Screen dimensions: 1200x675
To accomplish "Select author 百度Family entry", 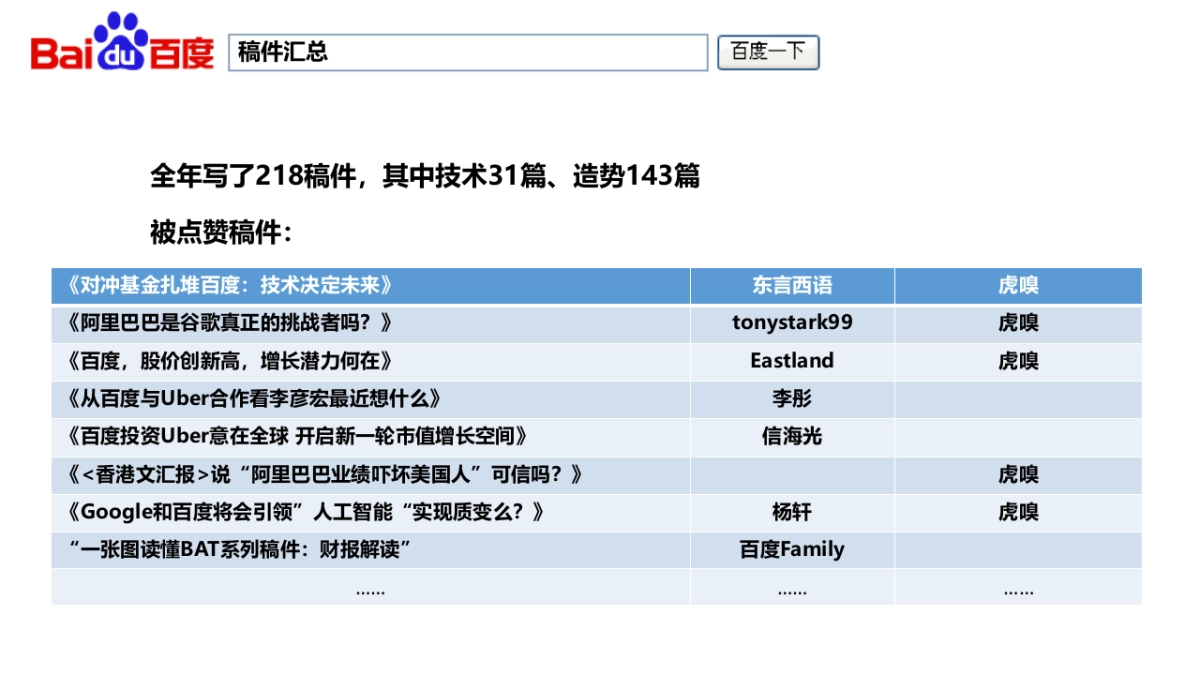I will [x=791, y=549].
